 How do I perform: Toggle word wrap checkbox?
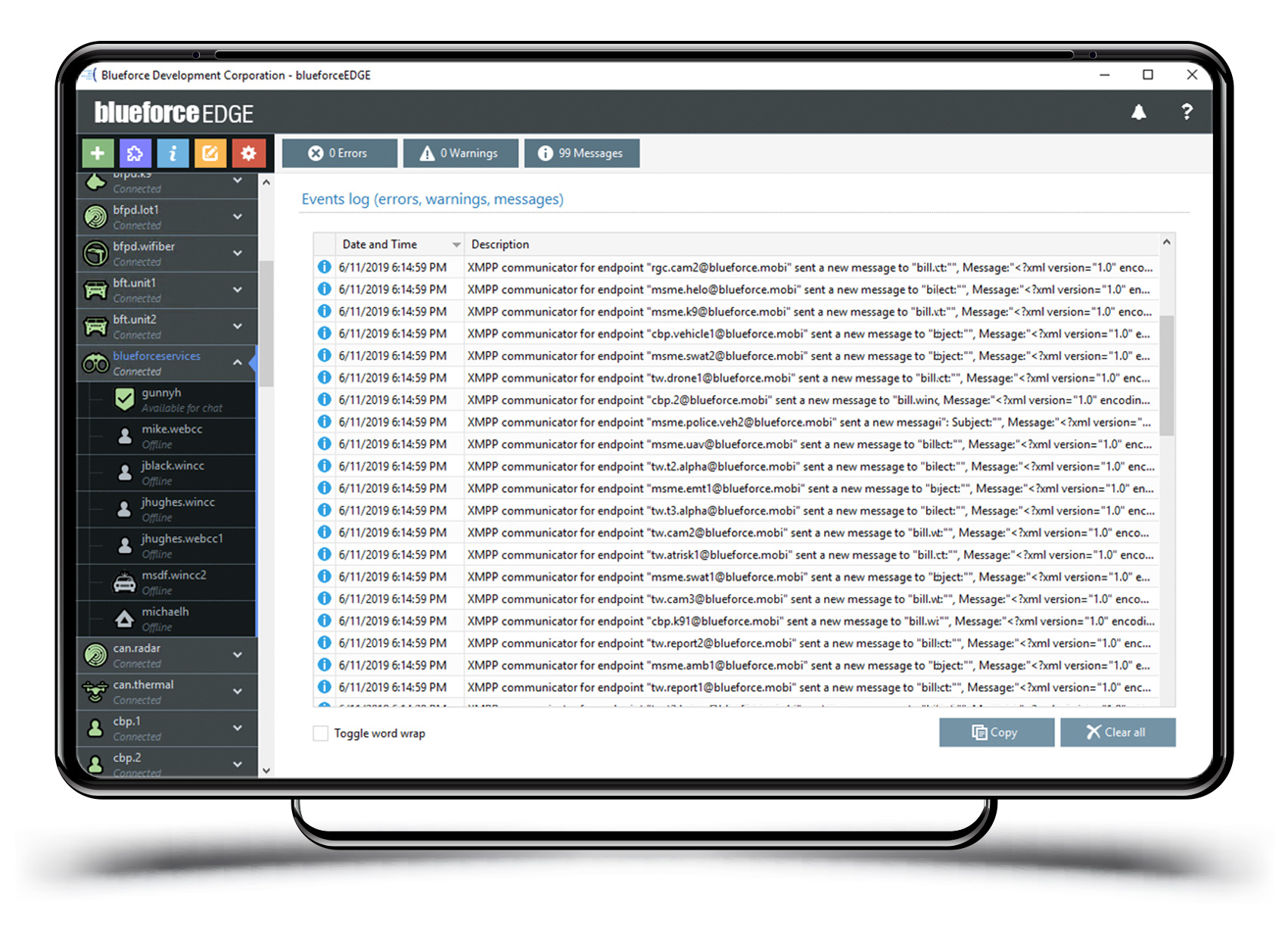(x=321, y=733)
